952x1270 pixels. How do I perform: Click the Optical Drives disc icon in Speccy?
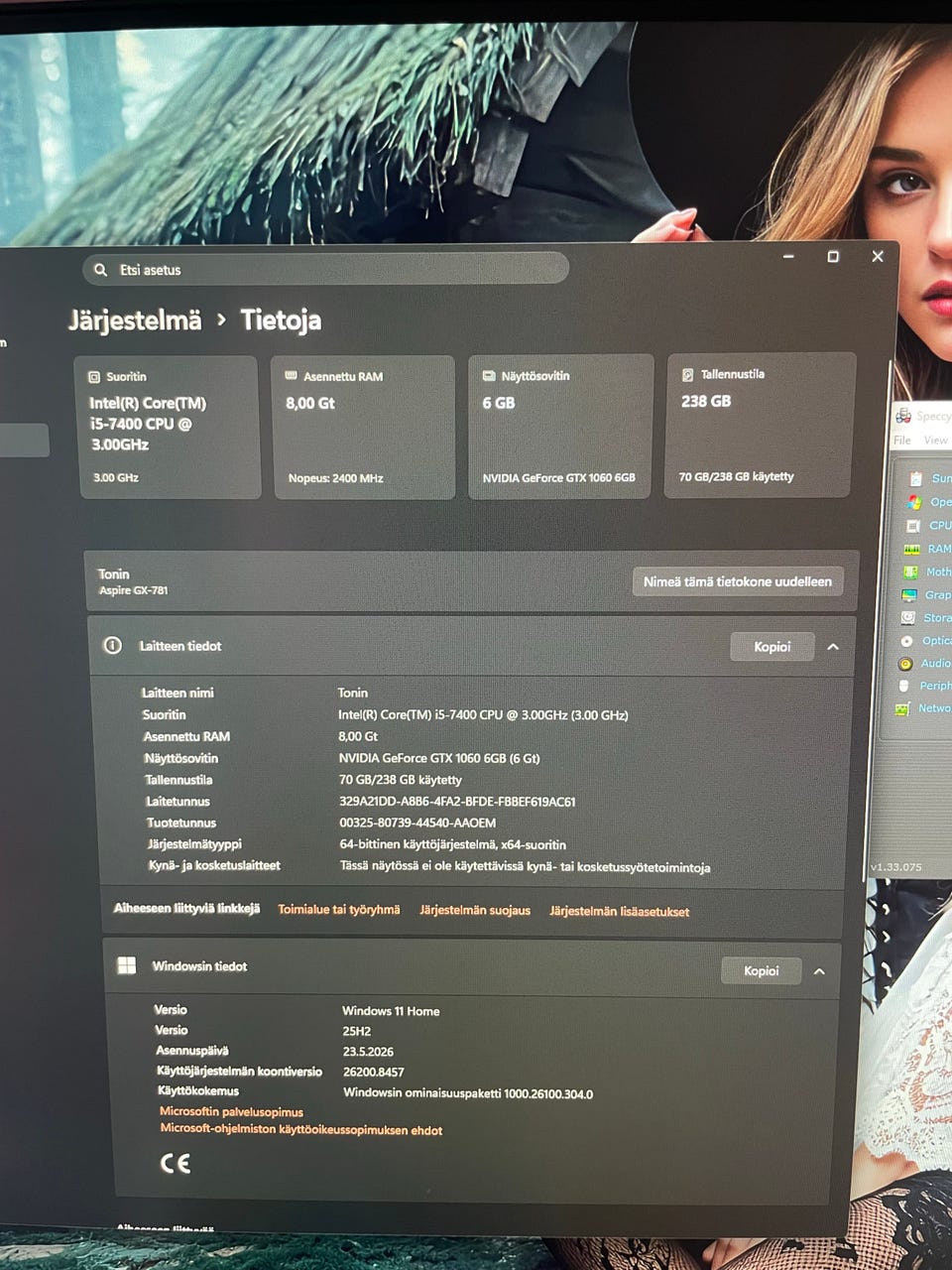tap(906, 641)
